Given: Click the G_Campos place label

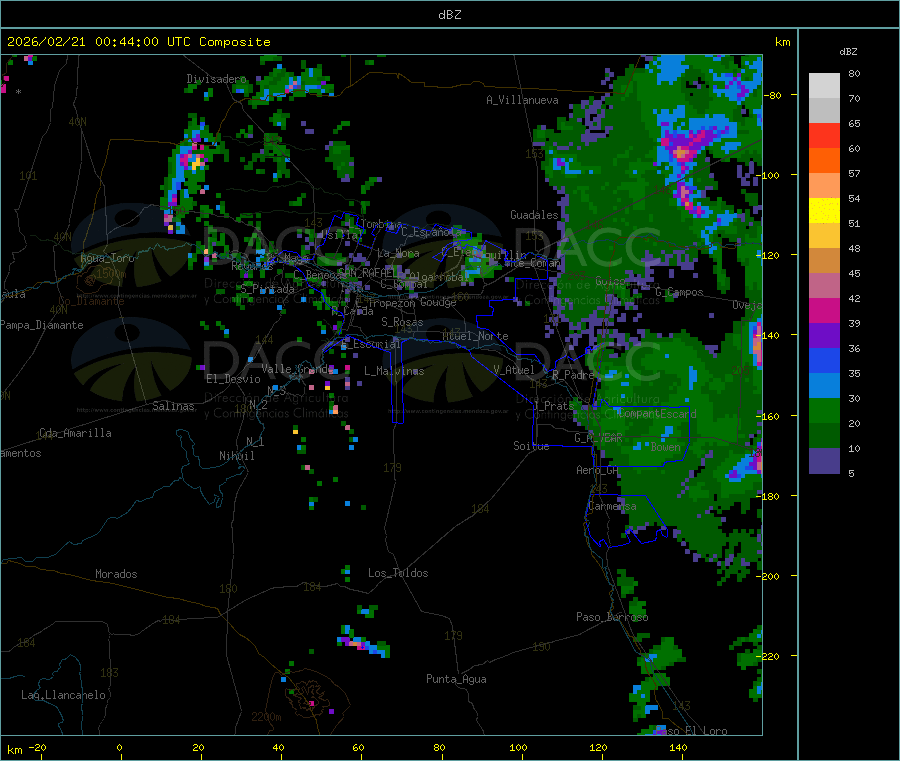Looking at the screenshot, I should (679, 292).
